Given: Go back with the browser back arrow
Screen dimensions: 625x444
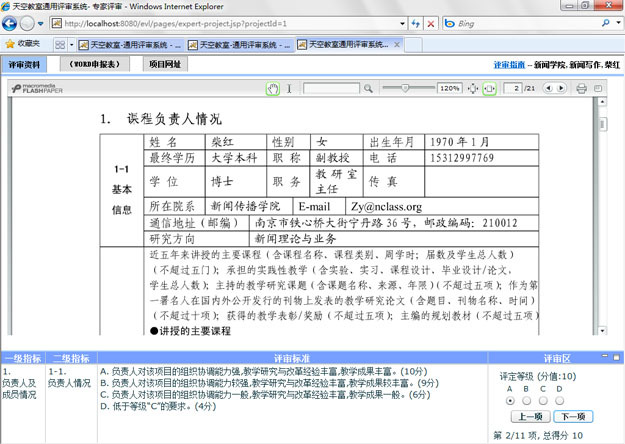Looking at the screenshot, I should 10,24.
